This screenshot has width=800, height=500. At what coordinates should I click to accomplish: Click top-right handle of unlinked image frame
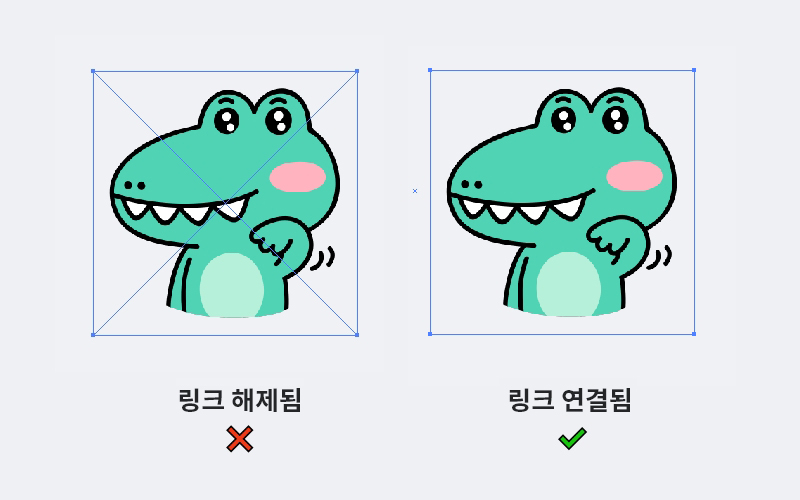coord(357,71)
